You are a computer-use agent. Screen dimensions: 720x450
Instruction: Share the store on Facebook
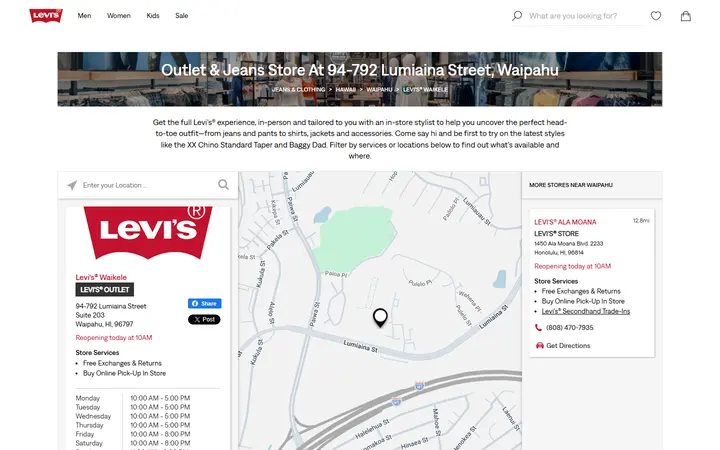pos(204,304)
